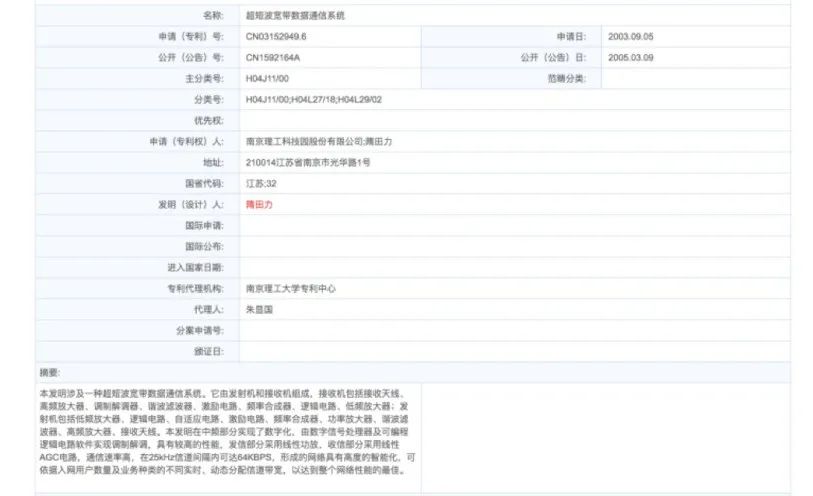The image size is (813, 496).
Task: Click the applicant company name in 申请(专利权)人 row
Action: 304,141
